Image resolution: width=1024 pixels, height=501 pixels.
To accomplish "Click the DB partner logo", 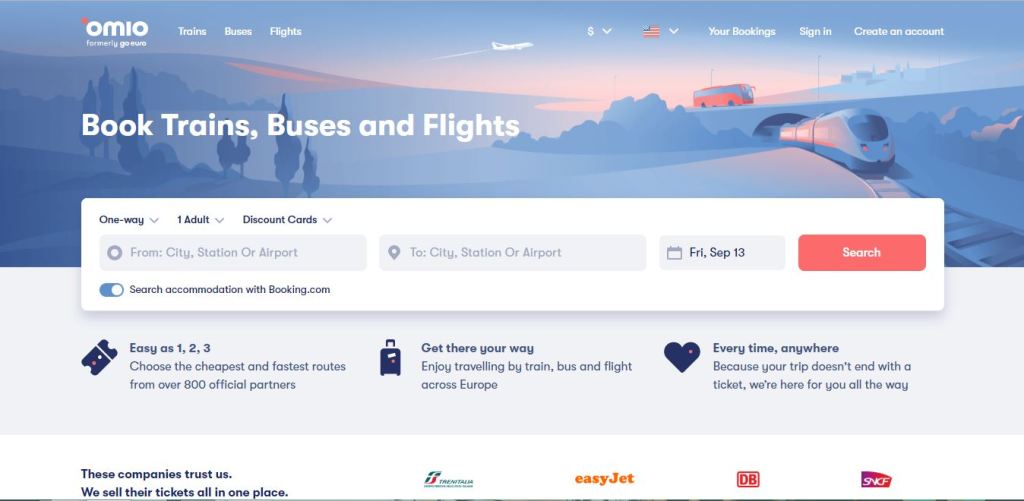I will 748,479.
